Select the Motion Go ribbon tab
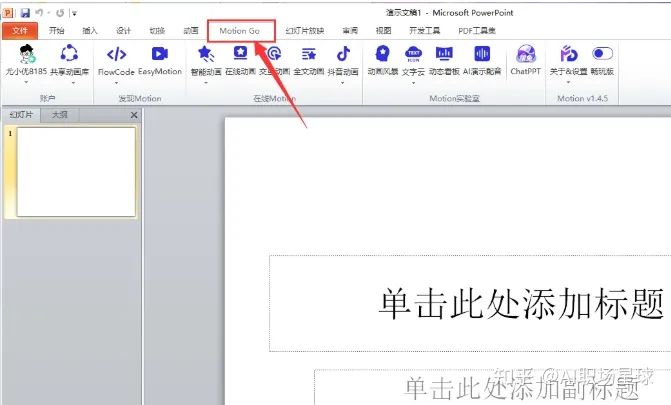 point(240,31)
